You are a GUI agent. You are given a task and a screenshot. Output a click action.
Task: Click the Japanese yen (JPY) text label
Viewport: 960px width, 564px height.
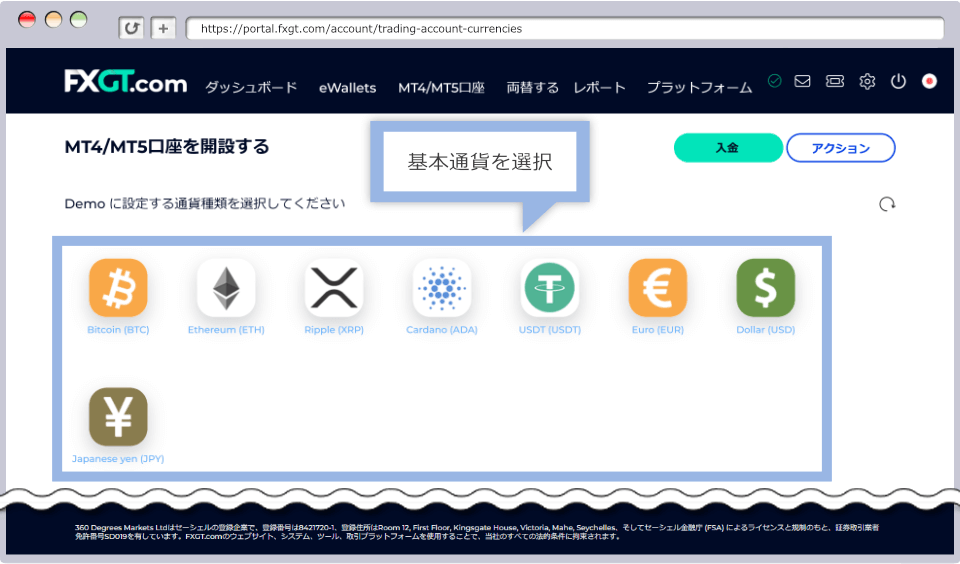coord(118,459)
